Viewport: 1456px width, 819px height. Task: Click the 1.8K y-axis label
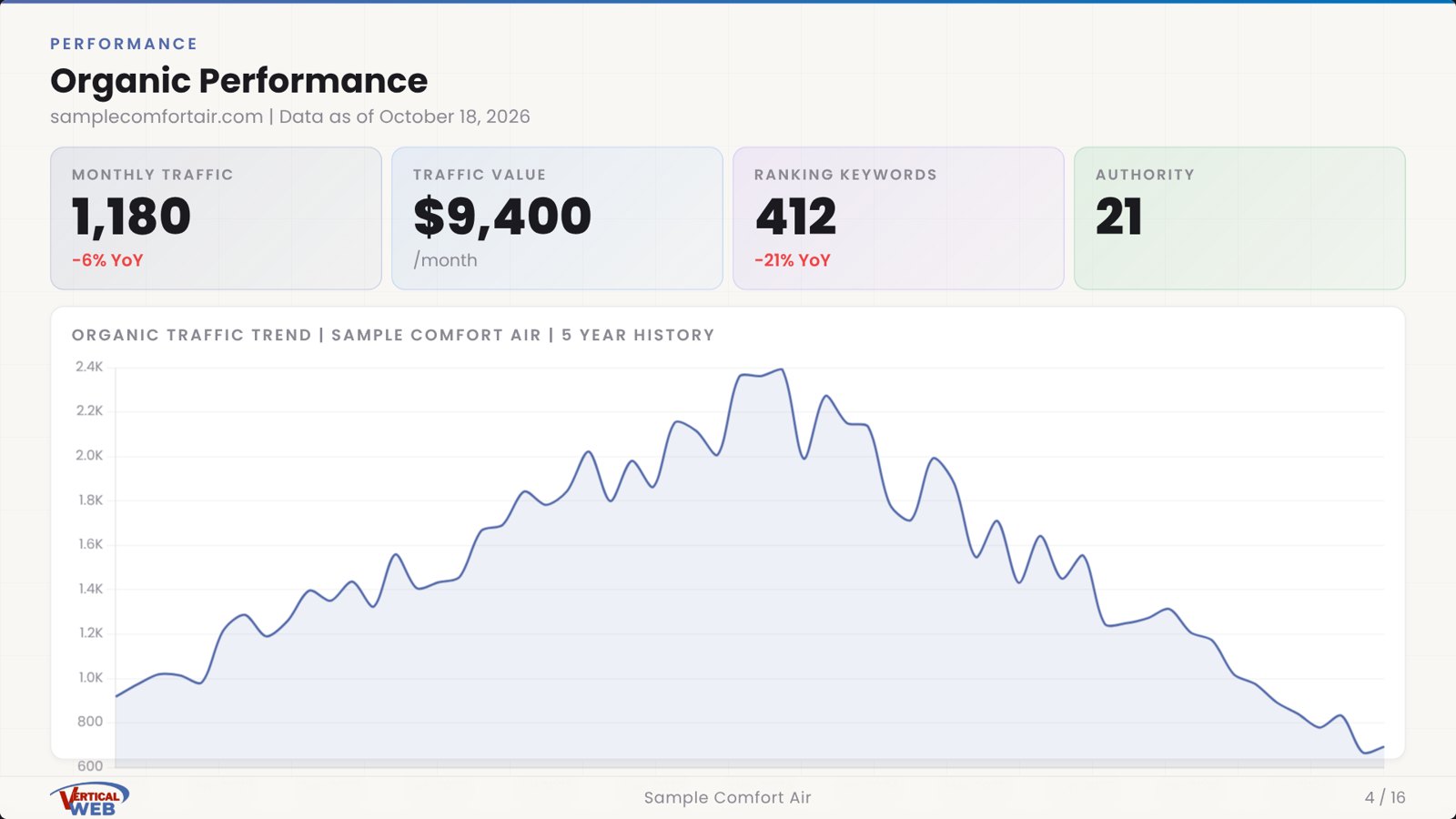(90, 500)
